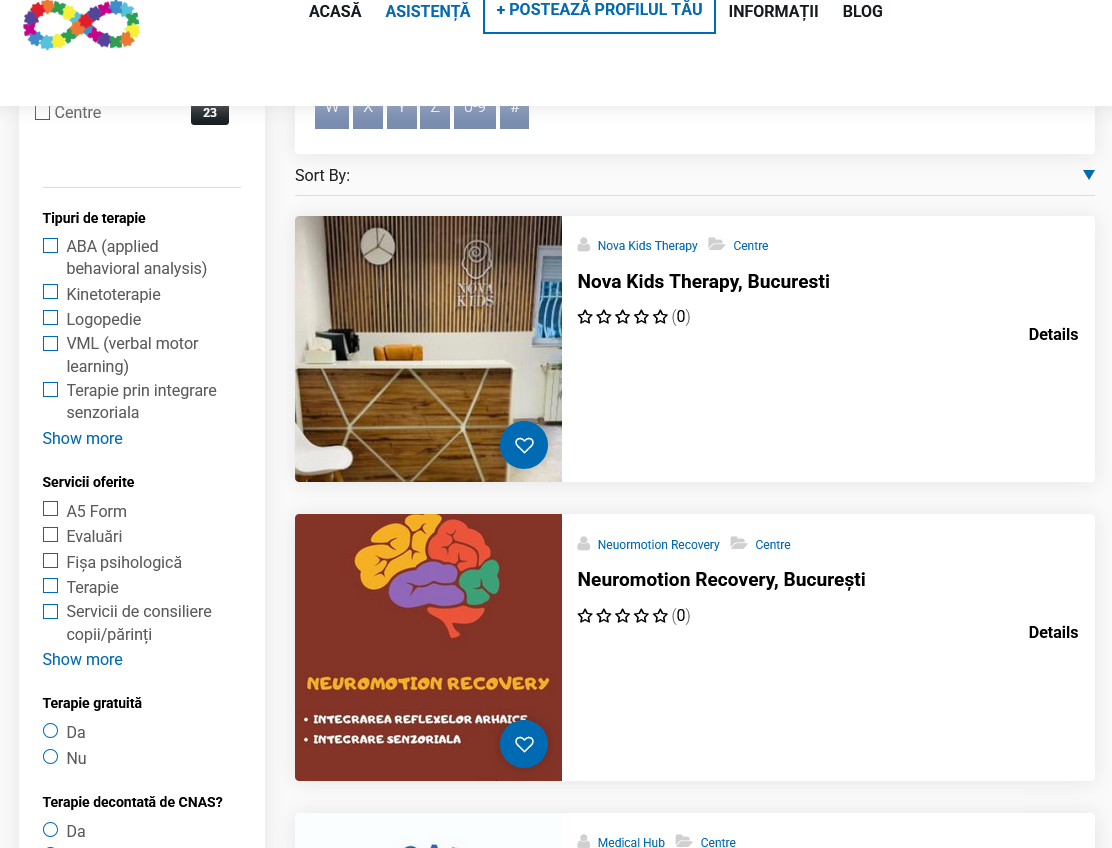The image size is (1112, 848).
Task: Select Da under Terapie gratuită
Action: (50, 731)
